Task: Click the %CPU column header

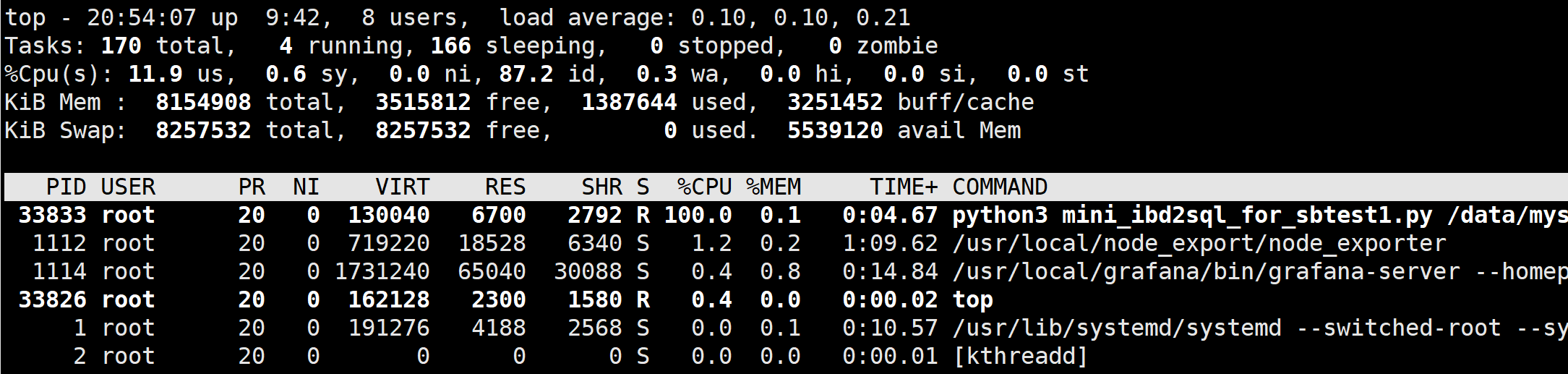Action: coord(704,187)
